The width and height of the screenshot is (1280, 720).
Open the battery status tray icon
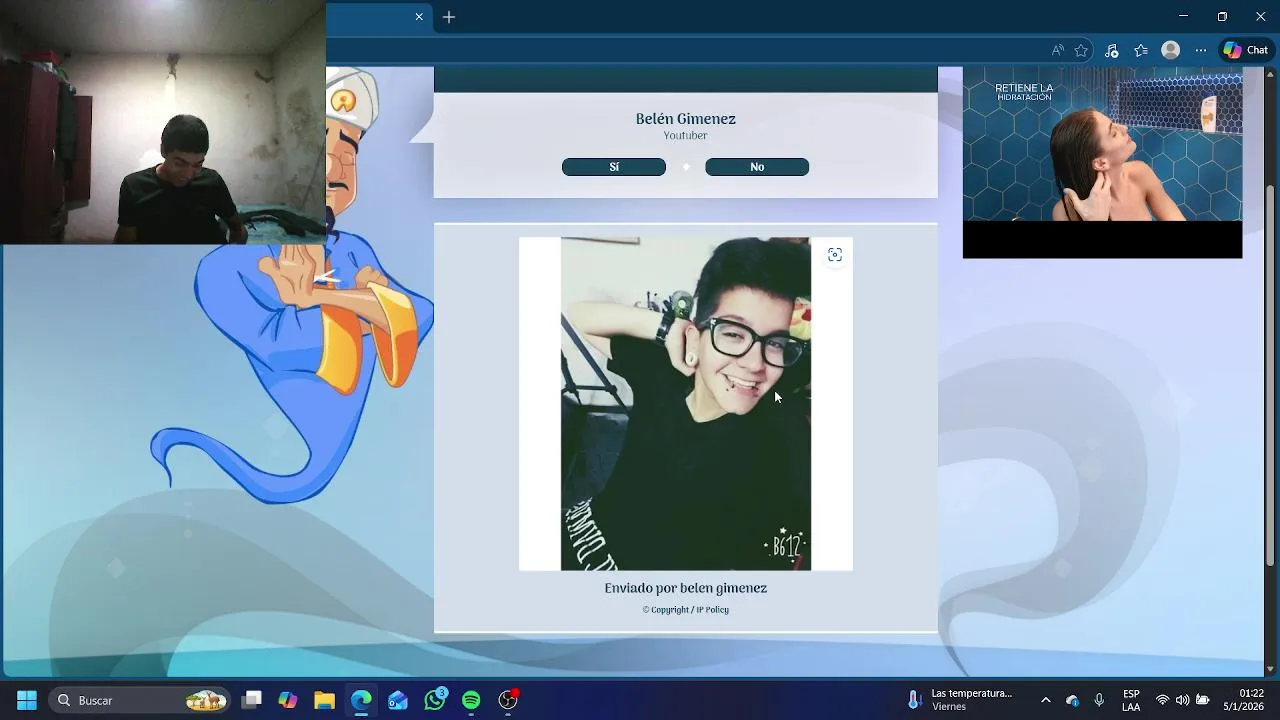click(x=1203, y=700)
